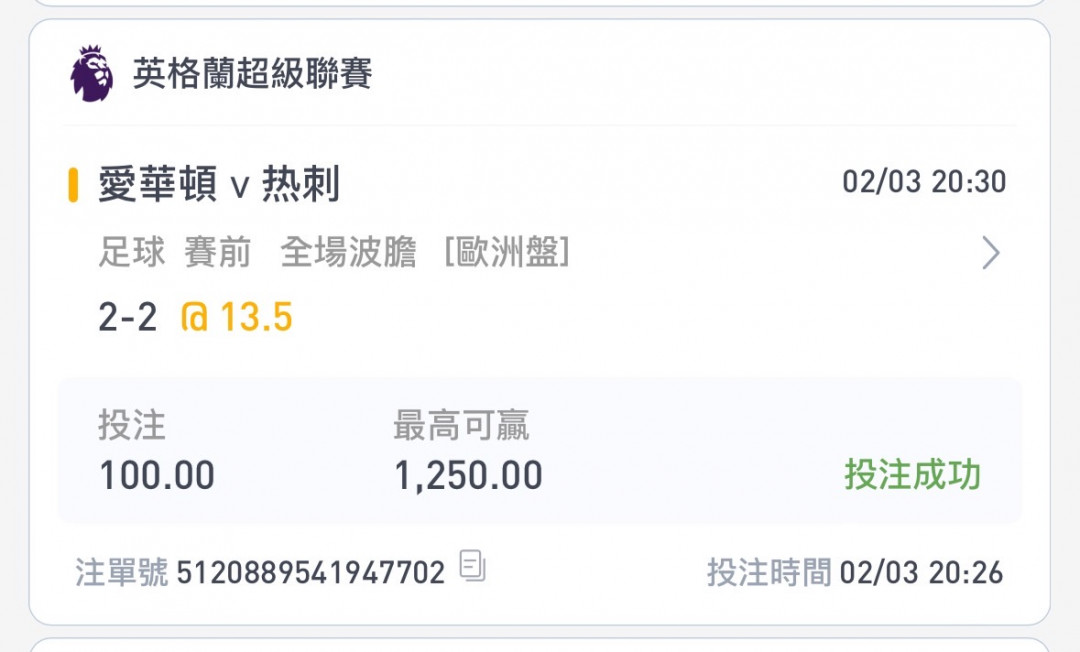
Task: Tap the 100.00 stake amount
Action: [x=157, y=475]
